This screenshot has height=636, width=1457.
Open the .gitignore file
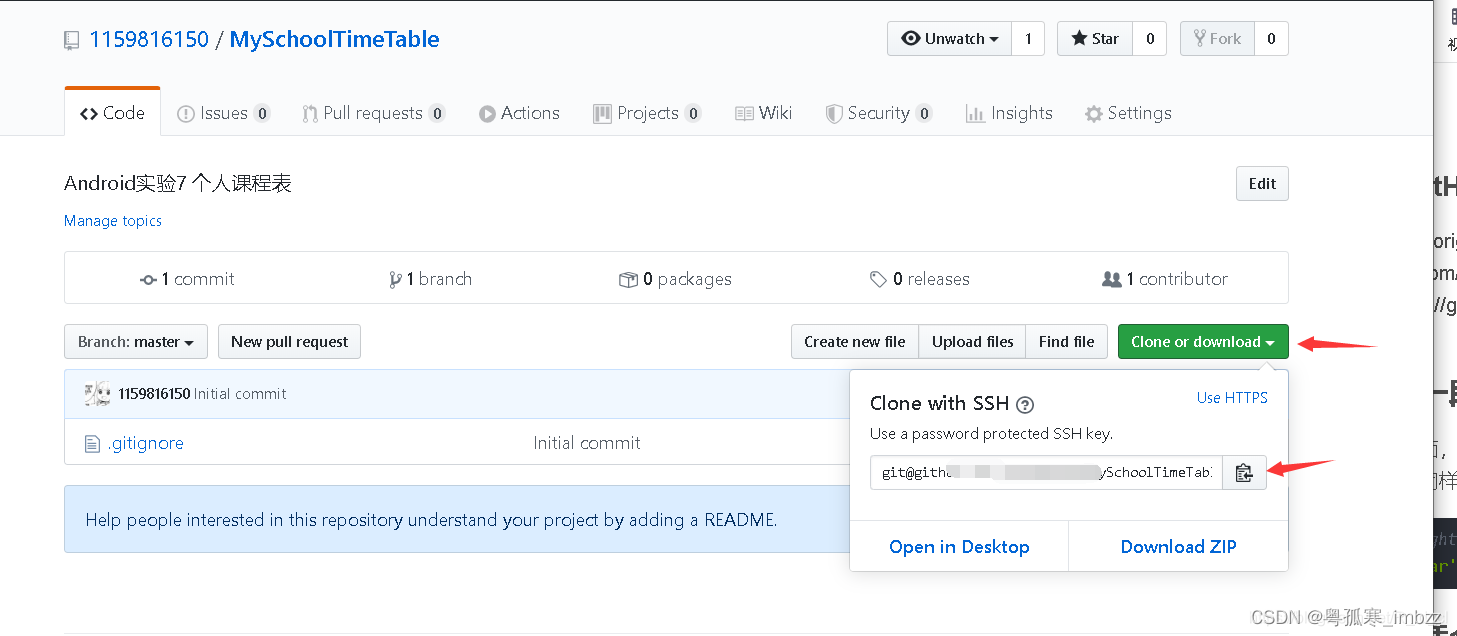pos(146,443)
